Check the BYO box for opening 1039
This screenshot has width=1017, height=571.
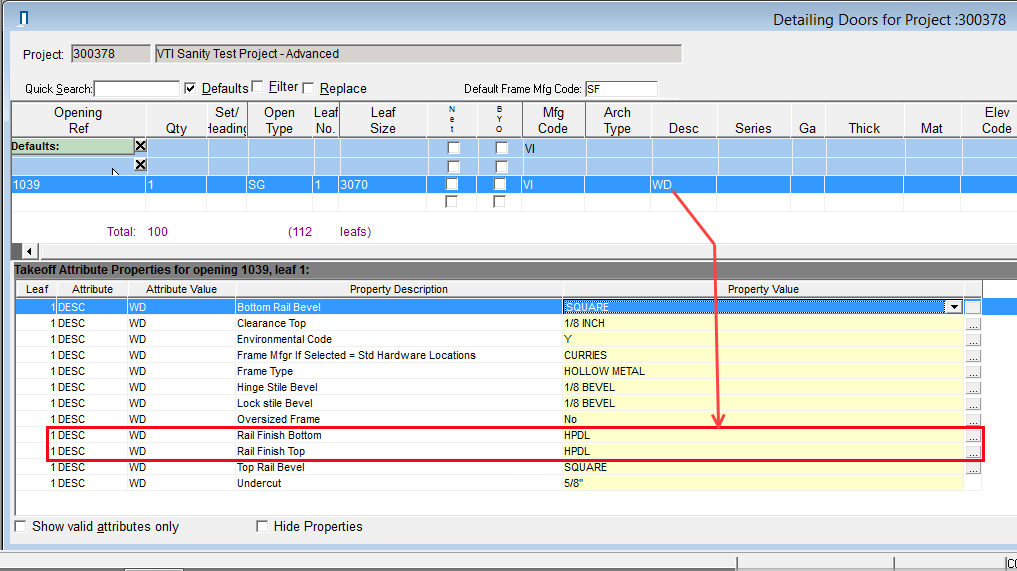499,184
